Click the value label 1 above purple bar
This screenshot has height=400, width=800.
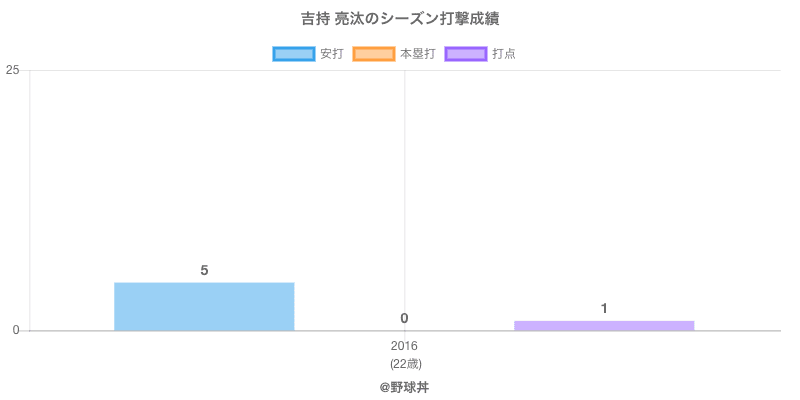(604, 309)
